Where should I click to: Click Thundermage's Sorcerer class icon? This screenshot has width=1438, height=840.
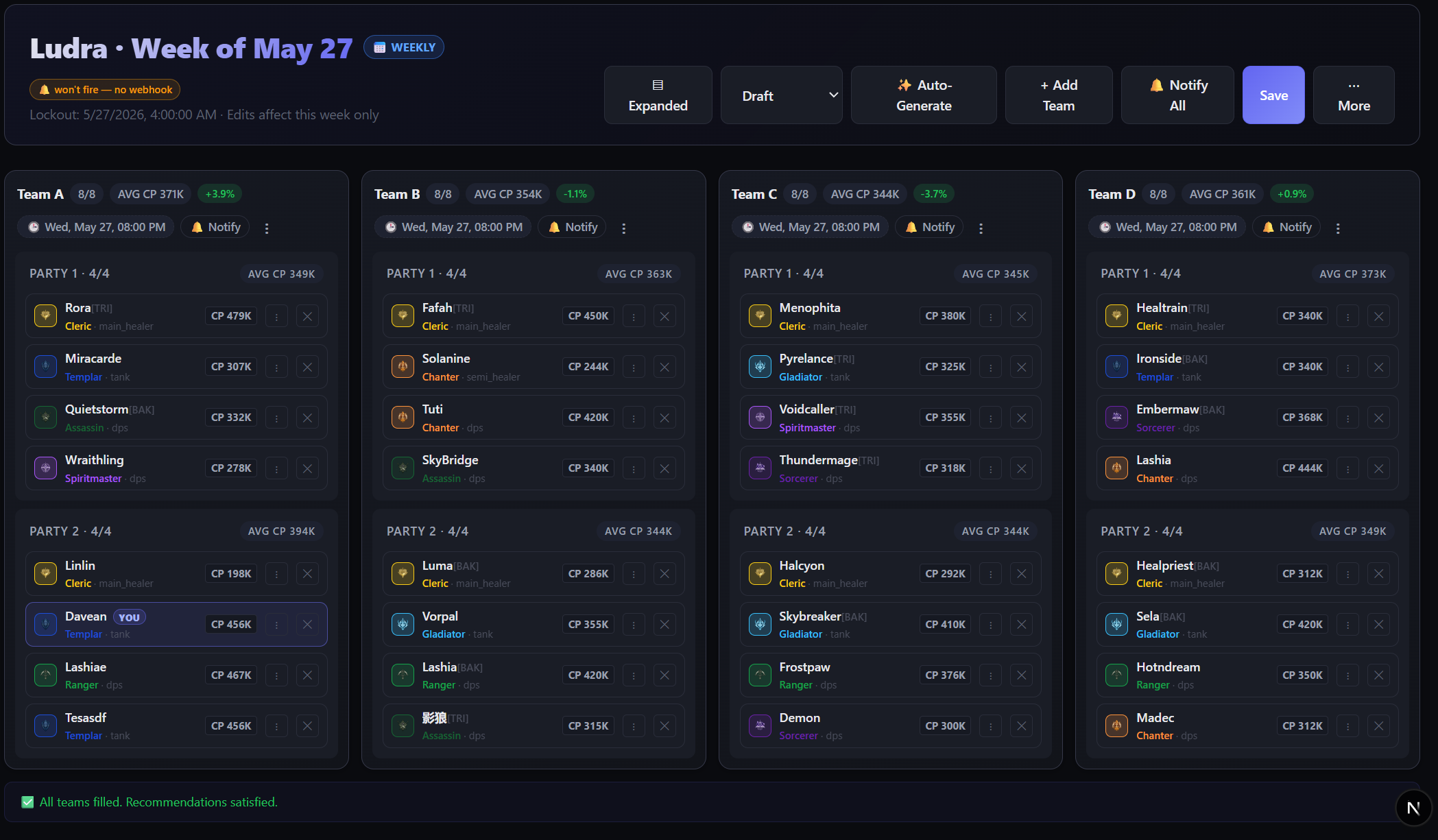tap(760, 468)
